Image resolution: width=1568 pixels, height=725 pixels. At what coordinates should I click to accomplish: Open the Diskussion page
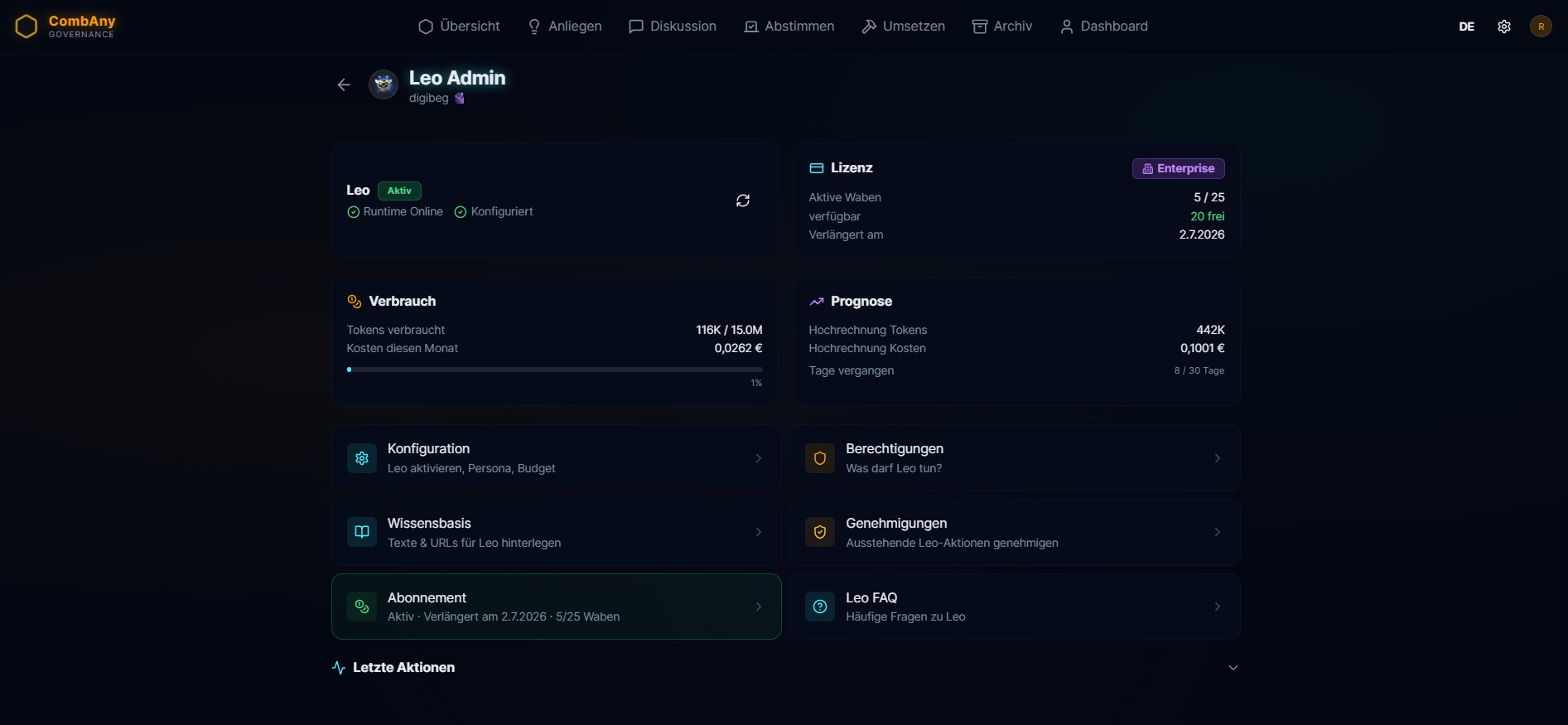(x=673, y=27)
